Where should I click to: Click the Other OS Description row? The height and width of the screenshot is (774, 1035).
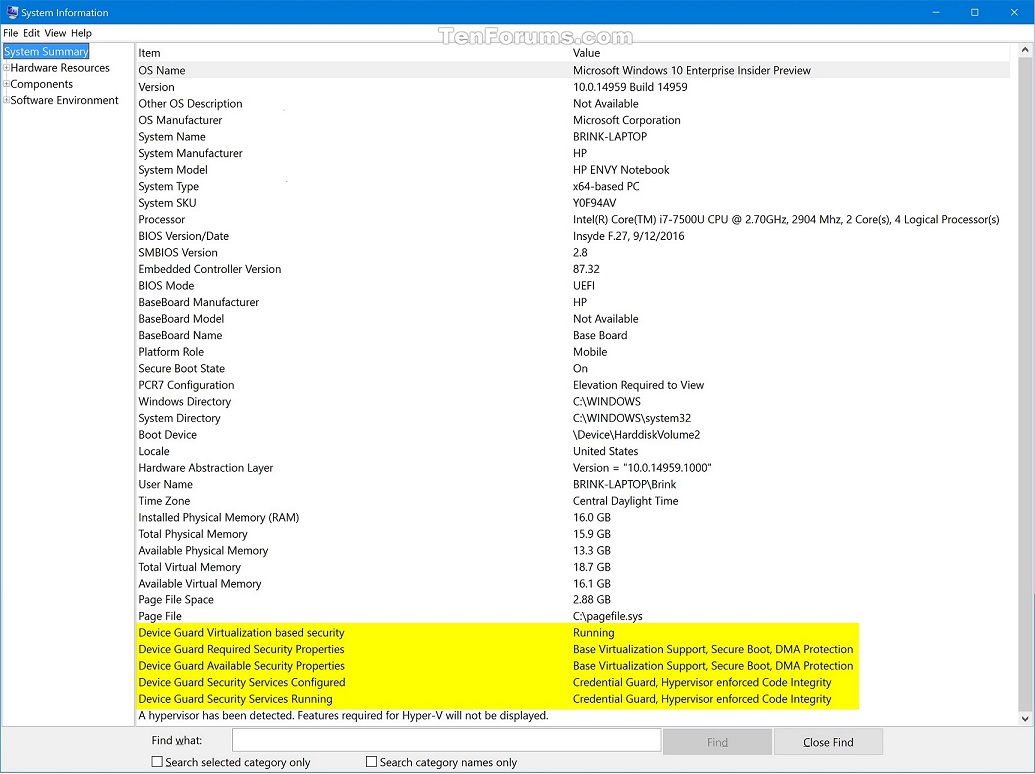click(x=573, y=104)
